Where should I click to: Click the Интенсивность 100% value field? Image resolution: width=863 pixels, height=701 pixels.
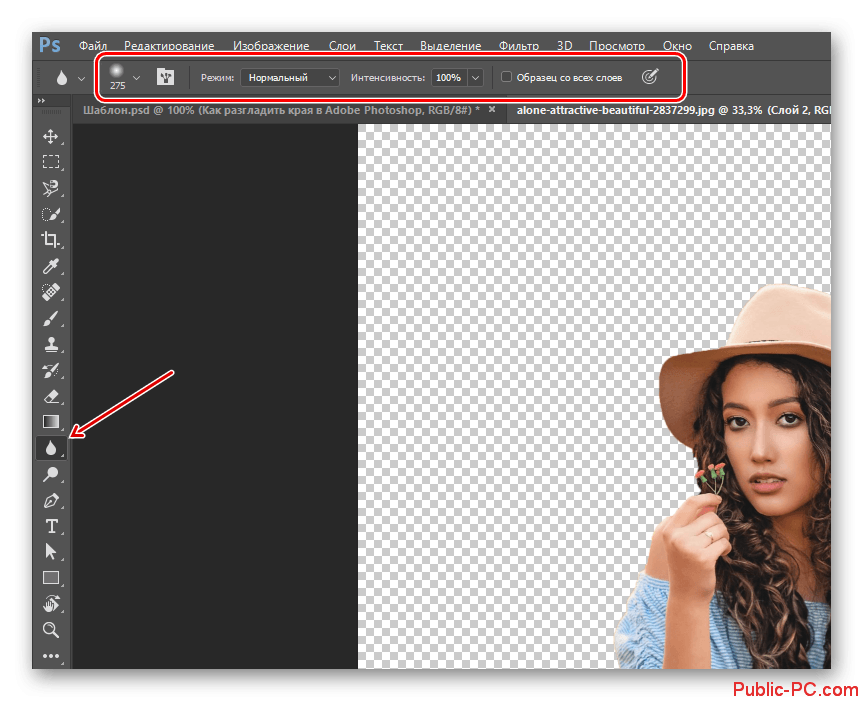(x=448, y=77)
